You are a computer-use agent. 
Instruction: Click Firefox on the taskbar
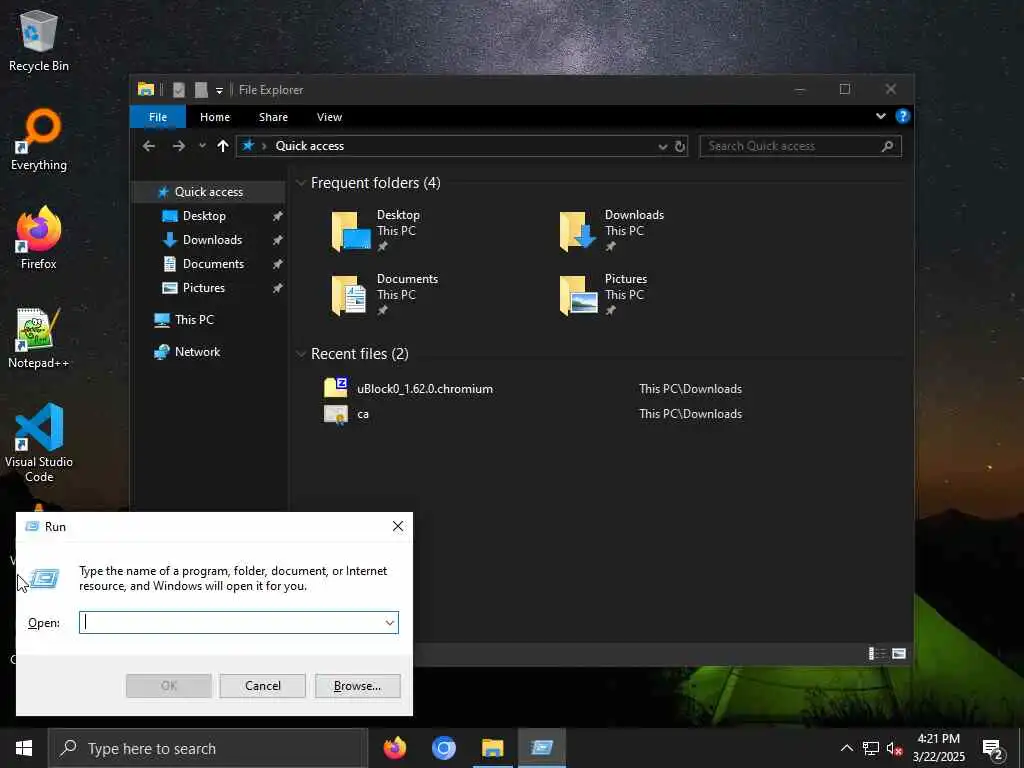click(394, 748)
